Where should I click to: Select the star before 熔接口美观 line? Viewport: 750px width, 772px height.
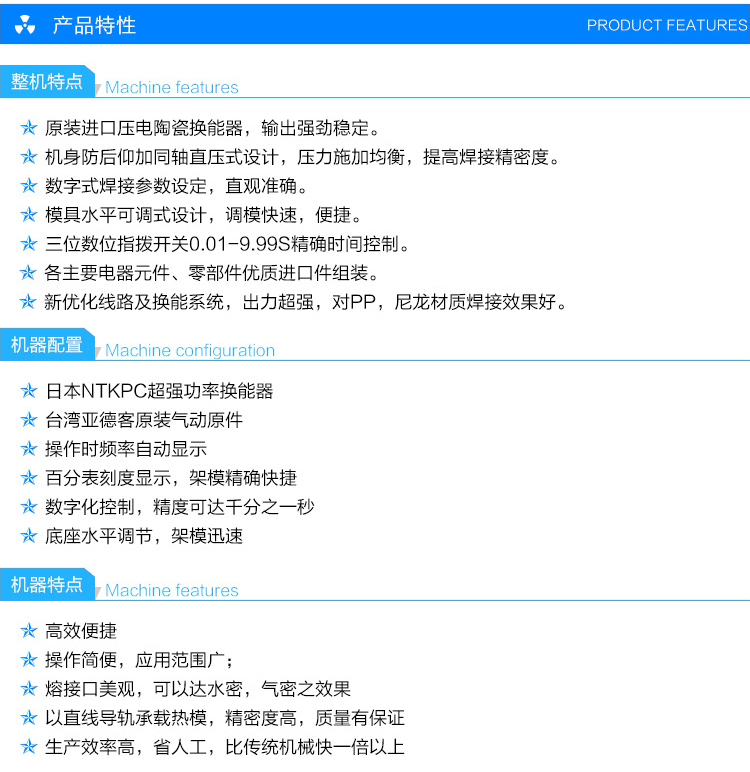(29, 689)
